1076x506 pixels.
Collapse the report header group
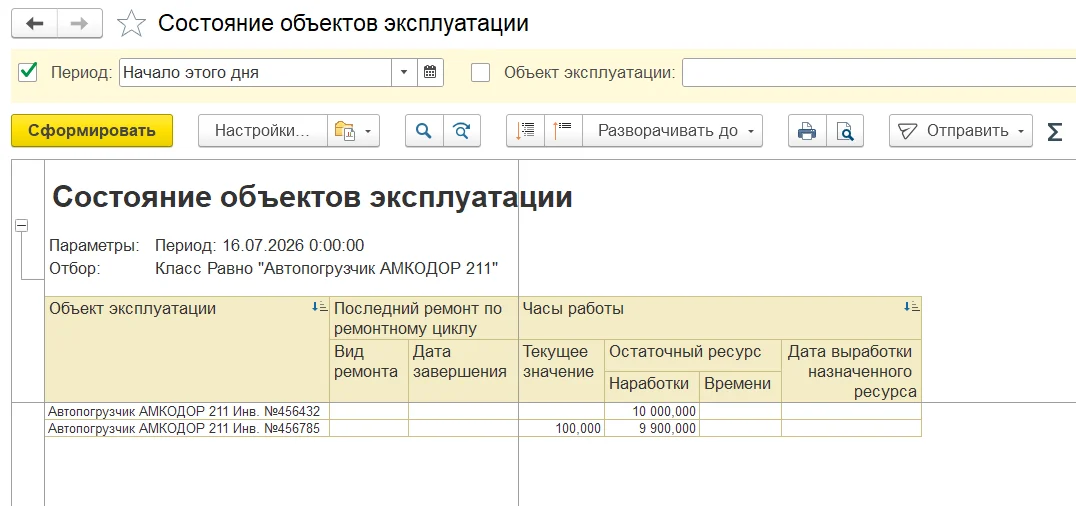pos(21,225)
